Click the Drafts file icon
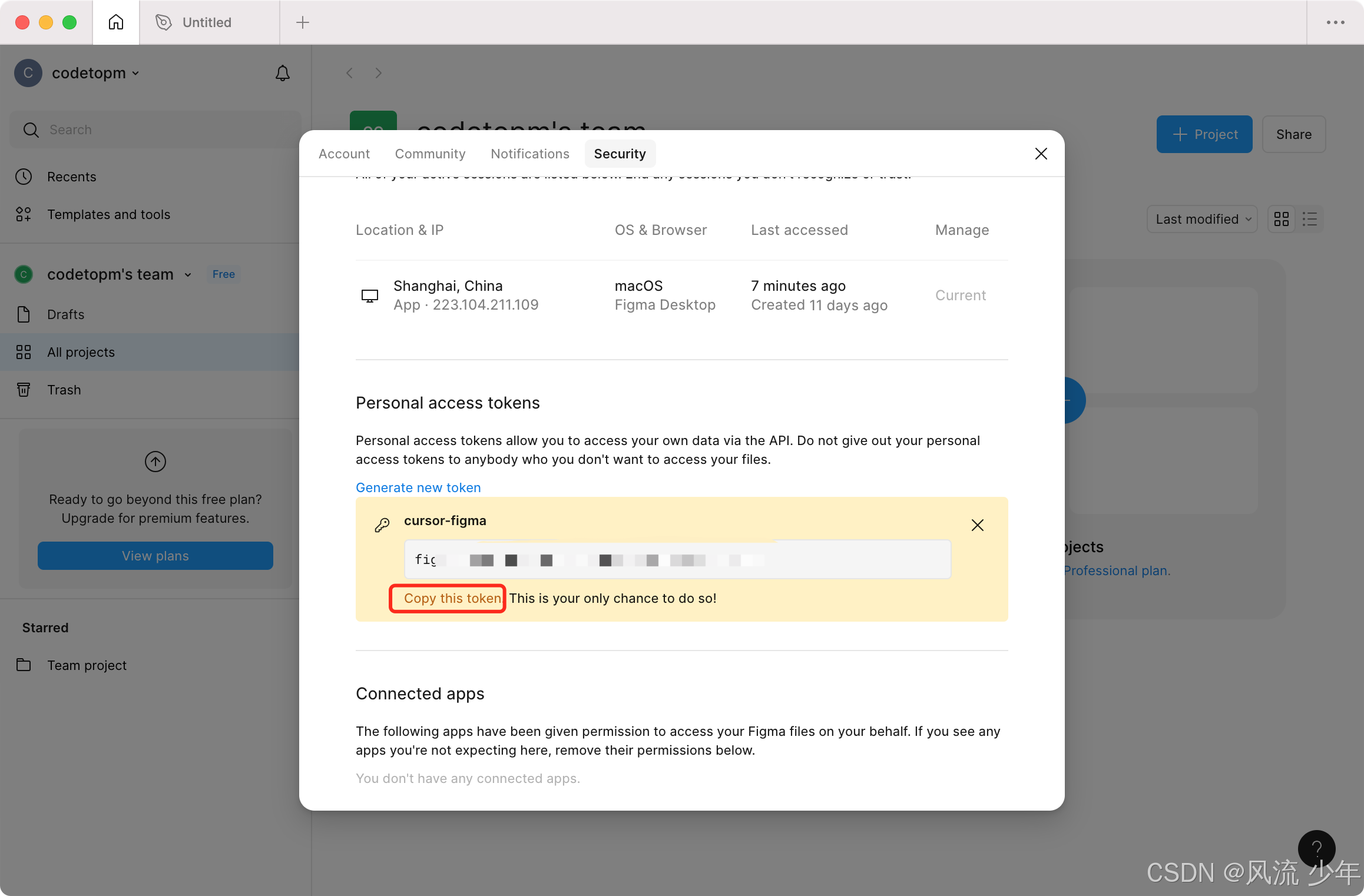1364x896 pixels. click(24, 314)
